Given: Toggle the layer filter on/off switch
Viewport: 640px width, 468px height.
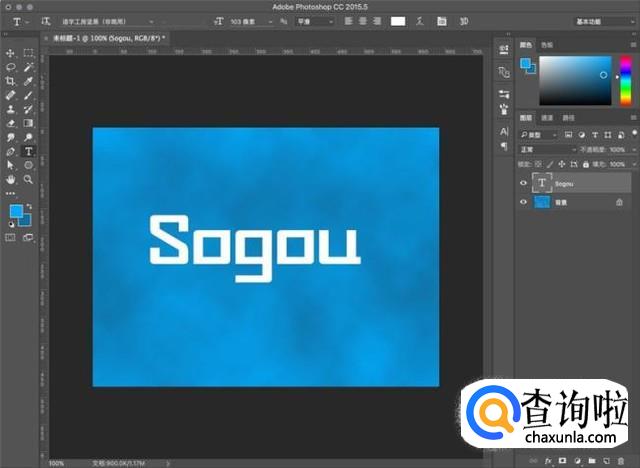Looking at the screenshot, I should tap(633, 134).
